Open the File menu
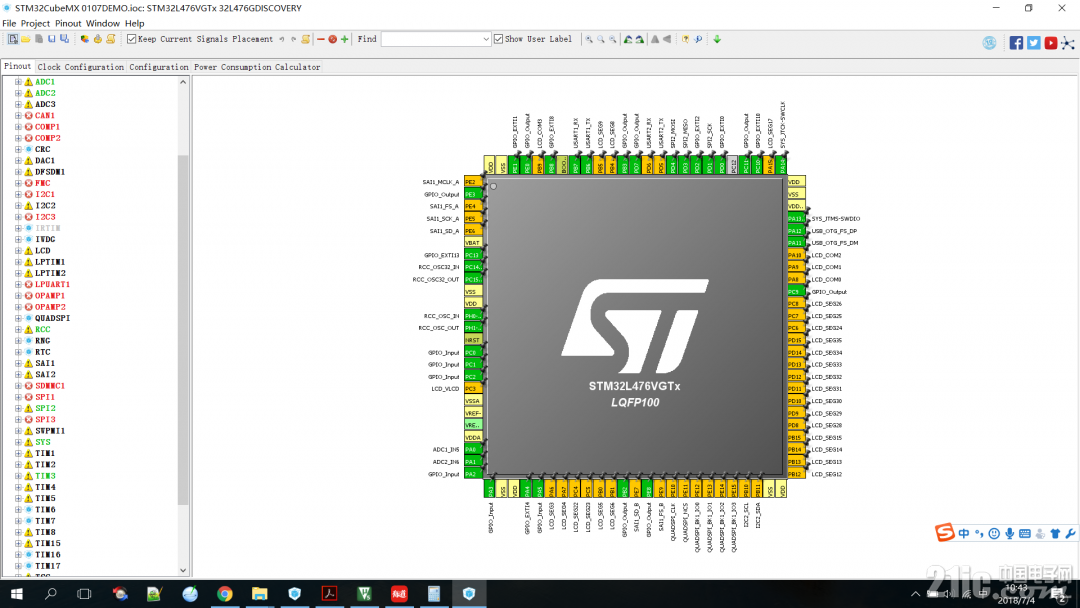Screen dimensions: 1080x608 point(9,23)
